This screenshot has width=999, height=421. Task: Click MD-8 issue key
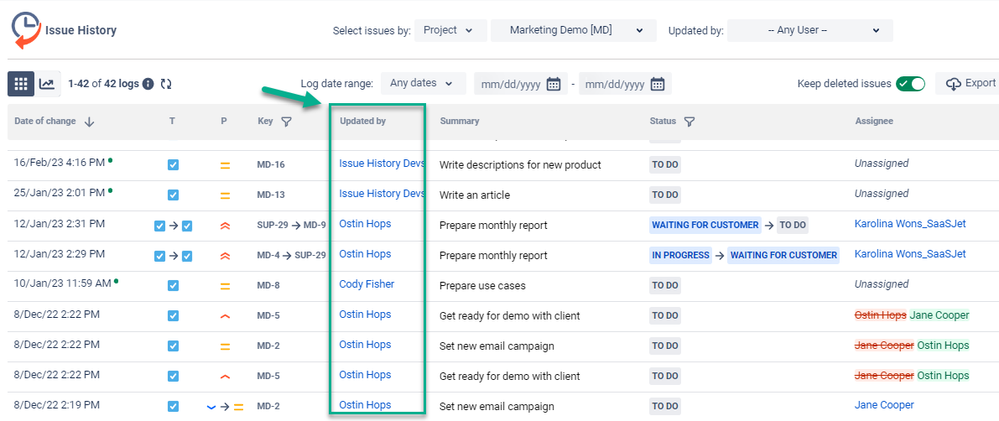tap(268, 286)
